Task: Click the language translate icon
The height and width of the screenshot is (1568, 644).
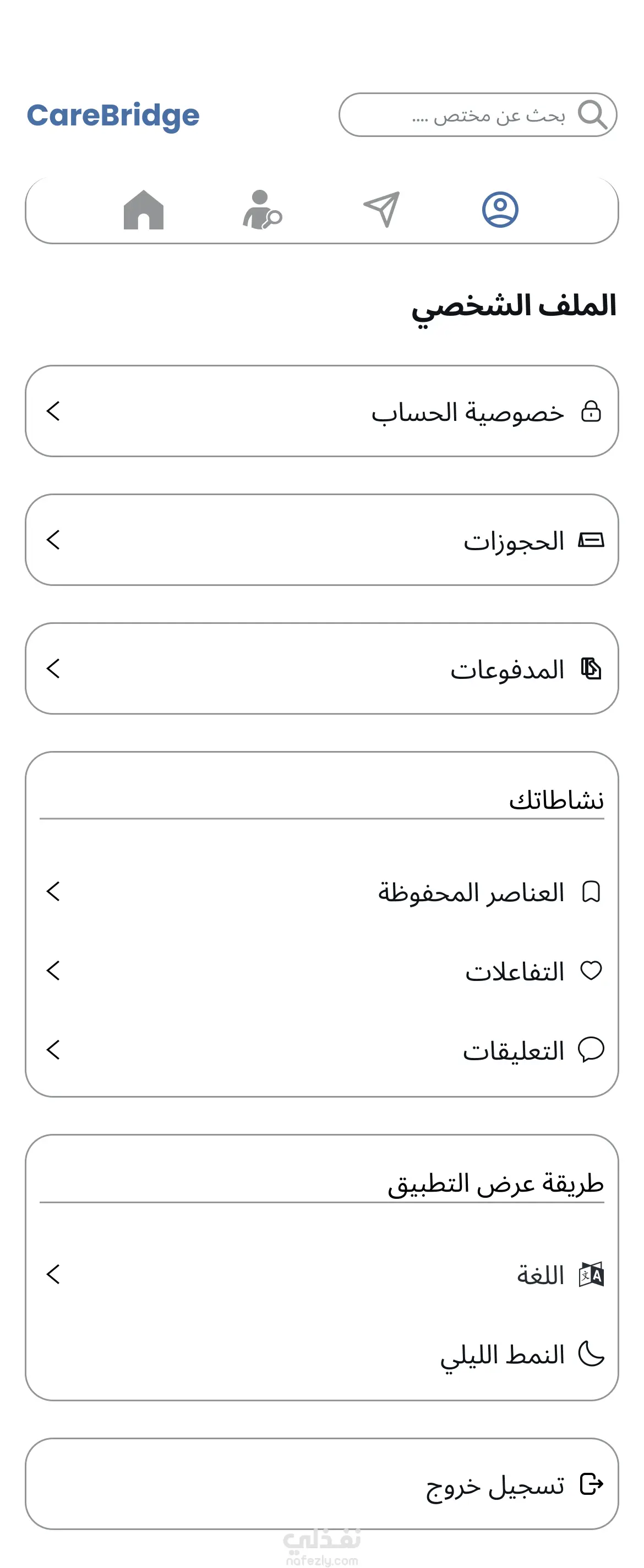Action: click(x=591, y=1275)
